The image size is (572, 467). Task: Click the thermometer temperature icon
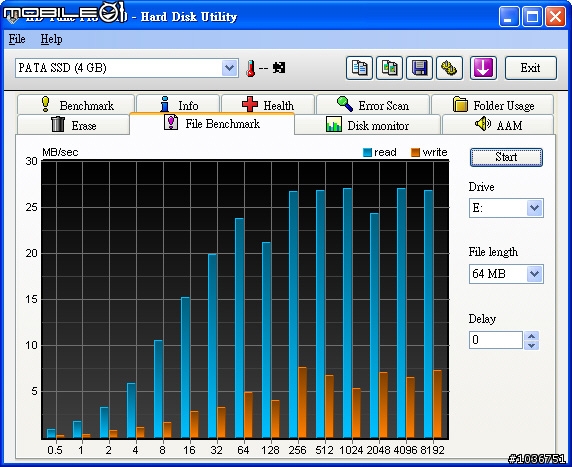(250, 68)
